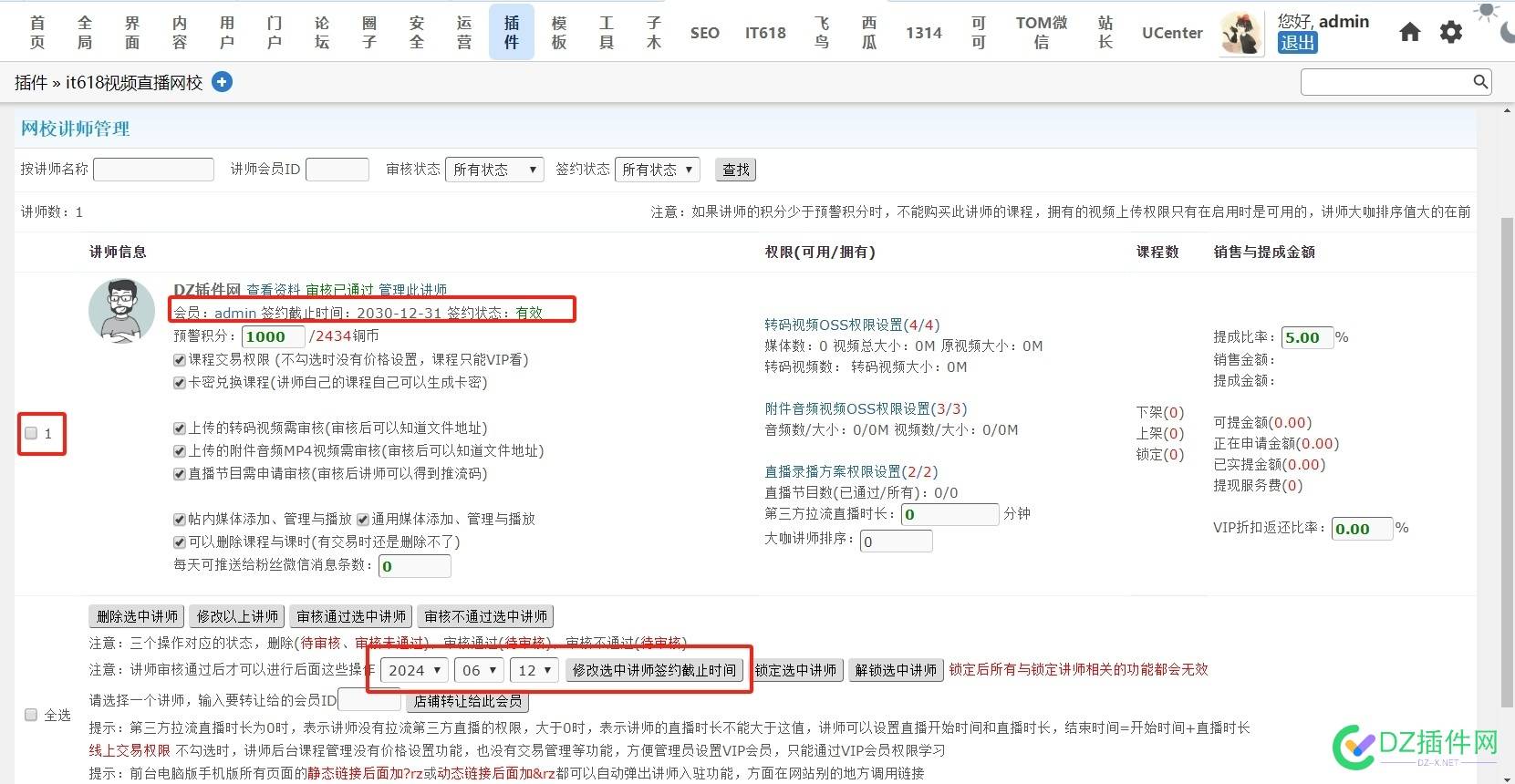Image resolution: width=1515 pixels, height=784 pixels.
Task: Click 修改以上讲师 button
Action: click(x=237, y=616)
